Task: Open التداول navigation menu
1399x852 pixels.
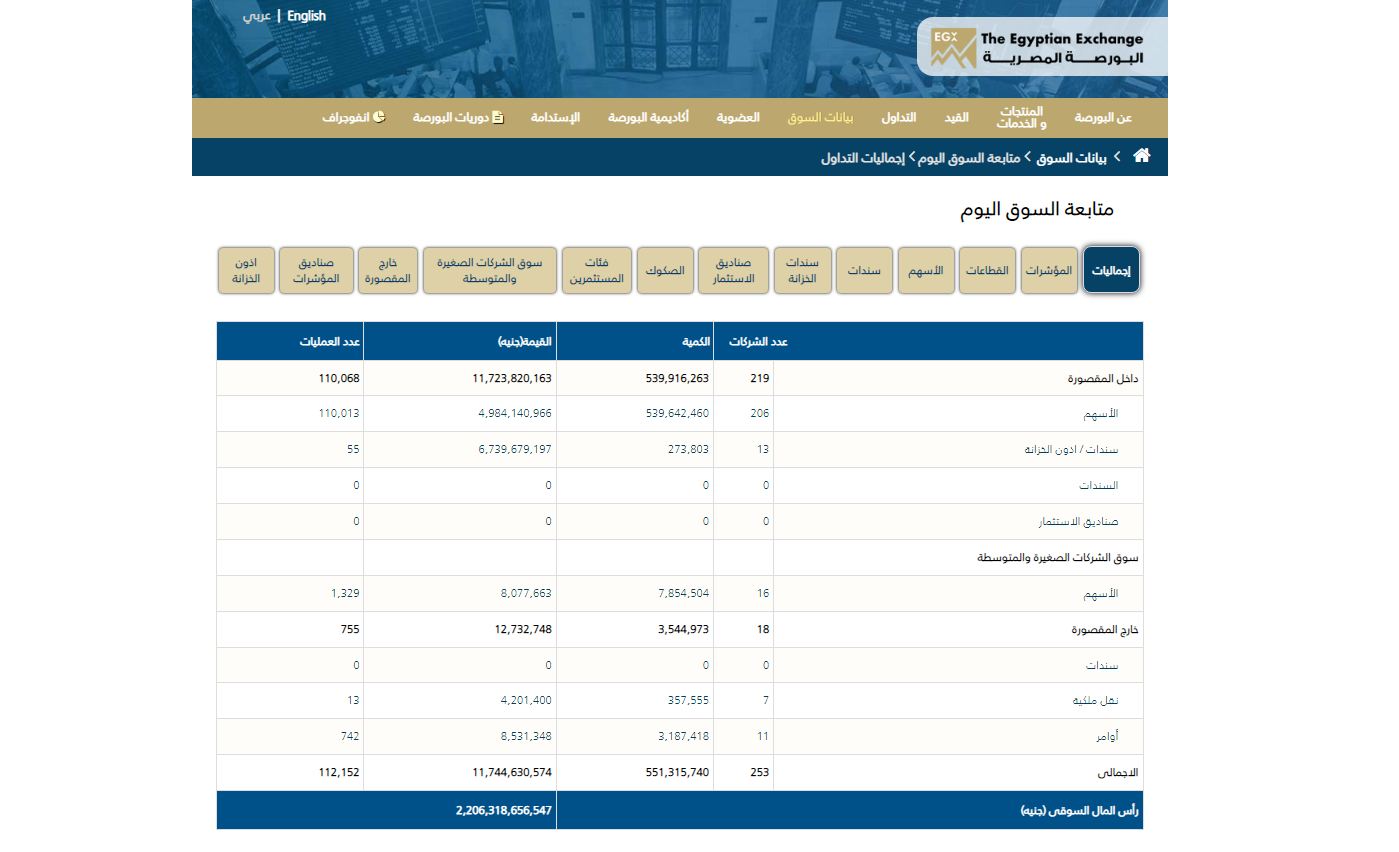Action: 898,118
